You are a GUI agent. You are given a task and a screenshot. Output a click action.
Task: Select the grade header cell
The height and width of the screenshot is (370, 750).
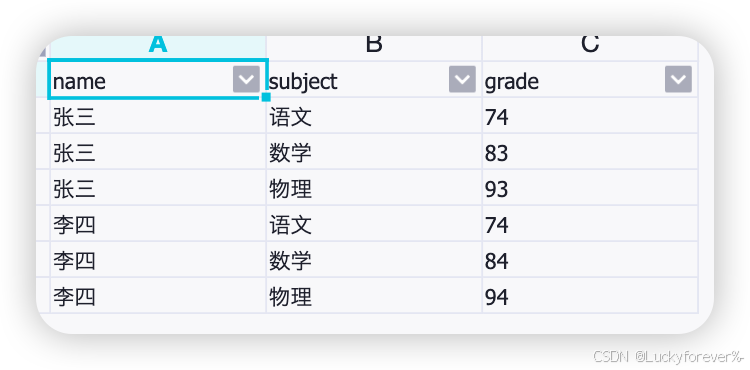590,79
